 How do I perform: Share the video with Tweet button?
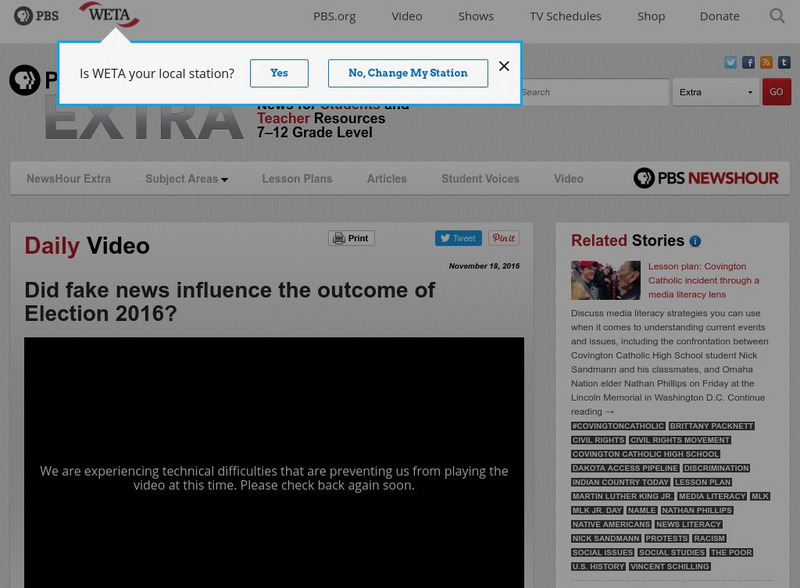click(457, 238)
